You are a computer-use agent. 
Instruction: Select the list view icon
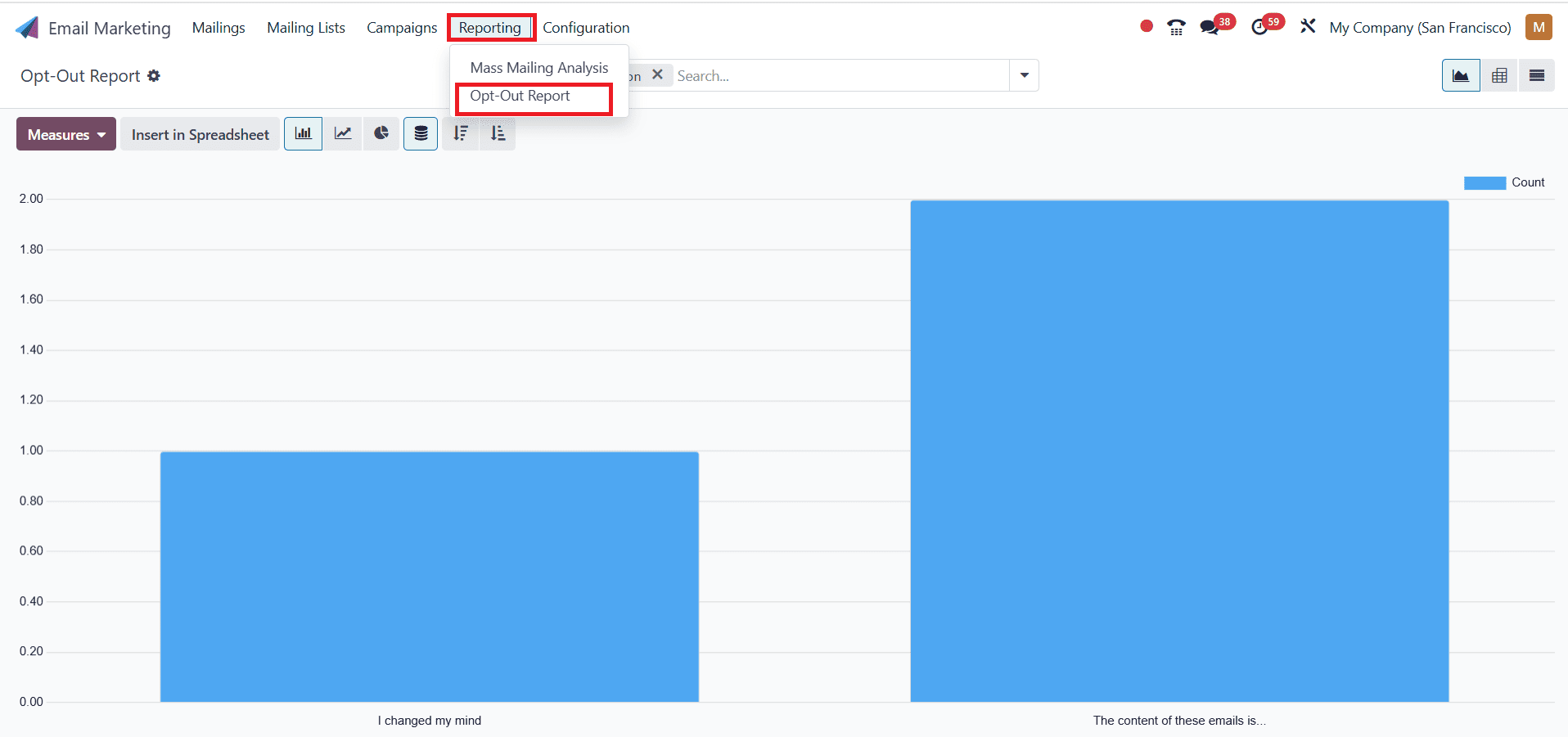(1537, 75)
